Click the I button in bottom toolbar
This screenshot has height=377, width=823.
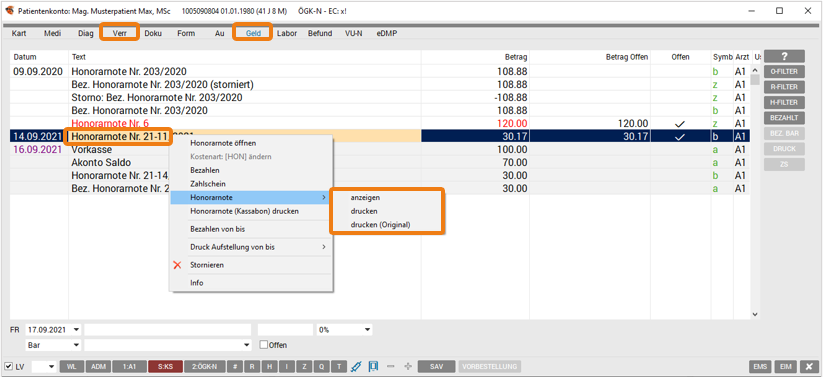click(x=287, y=366)
